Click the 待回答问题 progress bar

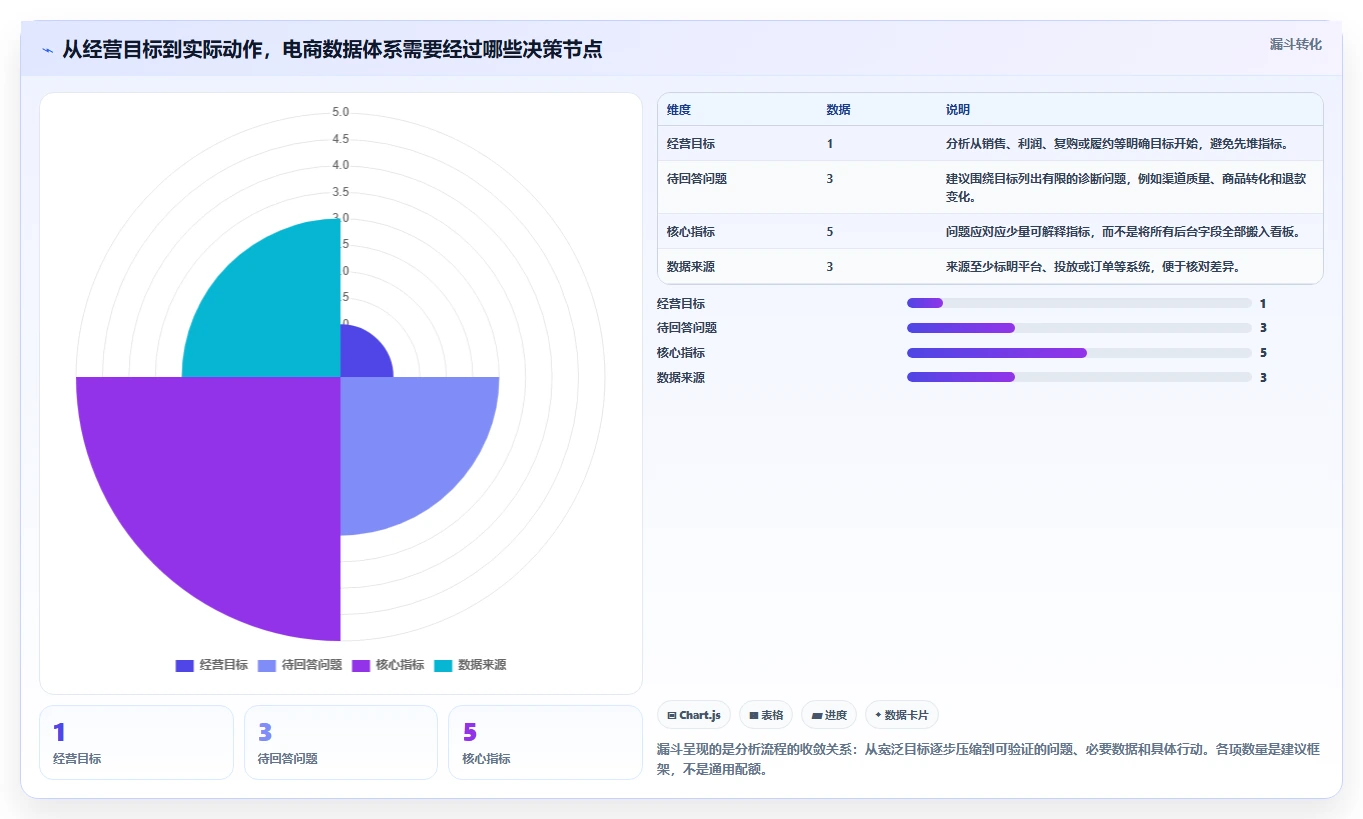point(1079,328)
